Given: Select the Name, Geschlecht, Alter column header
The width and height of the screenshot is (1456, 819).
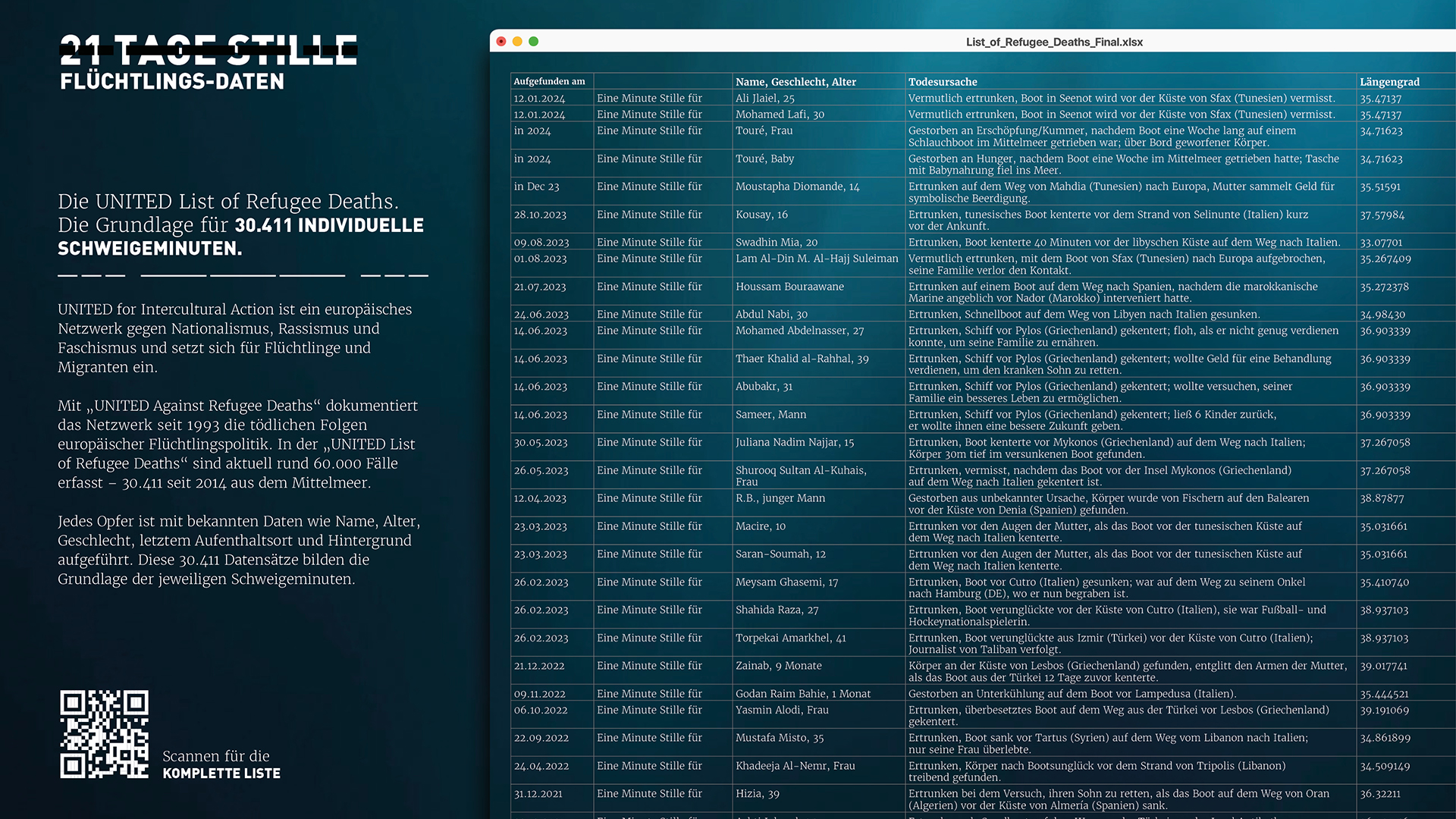Looking at the screenshot, I should pos(795,82).
